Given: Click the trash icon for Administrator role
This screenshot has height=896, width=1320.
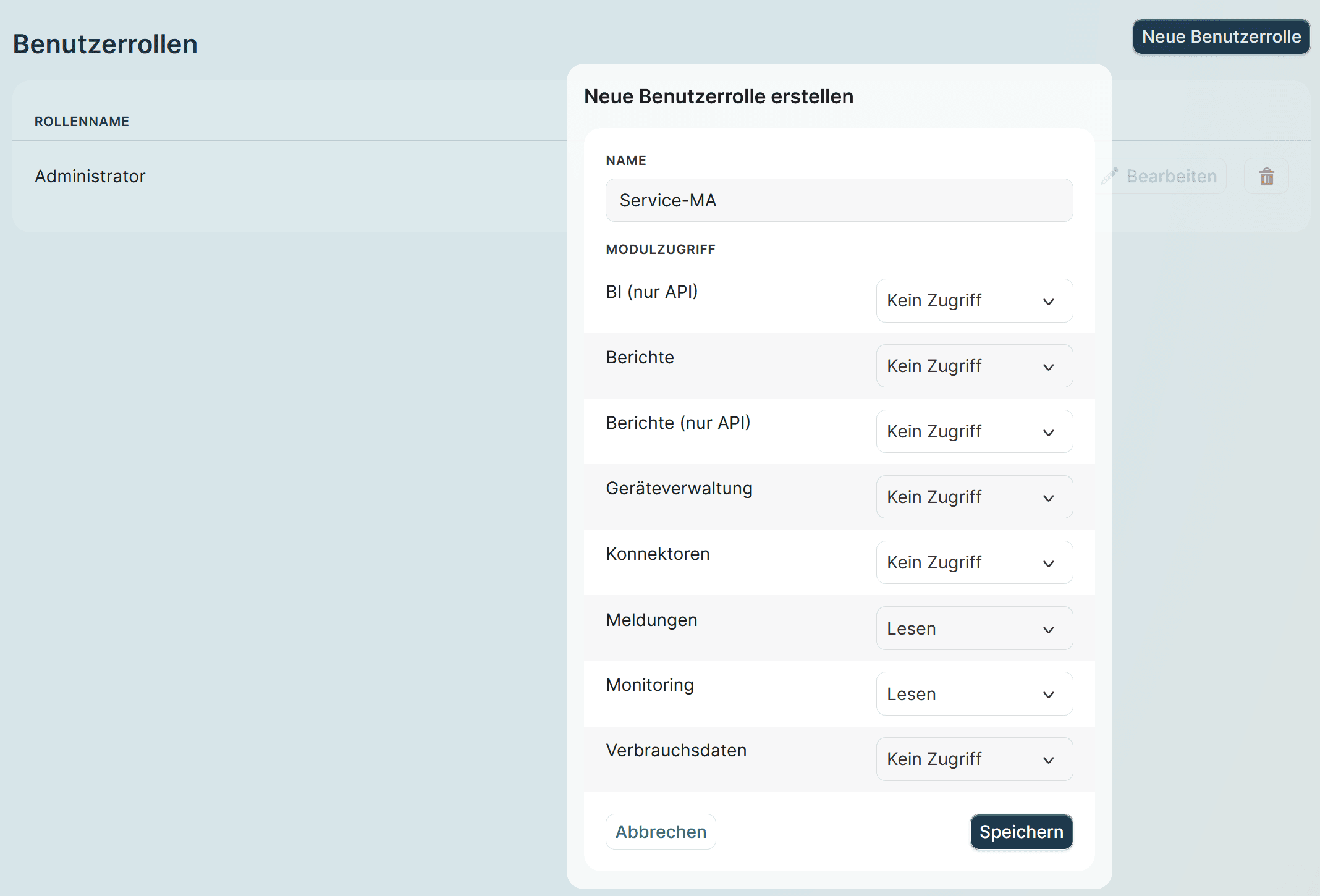Looking at the screenshot, I should (1266, 176).
